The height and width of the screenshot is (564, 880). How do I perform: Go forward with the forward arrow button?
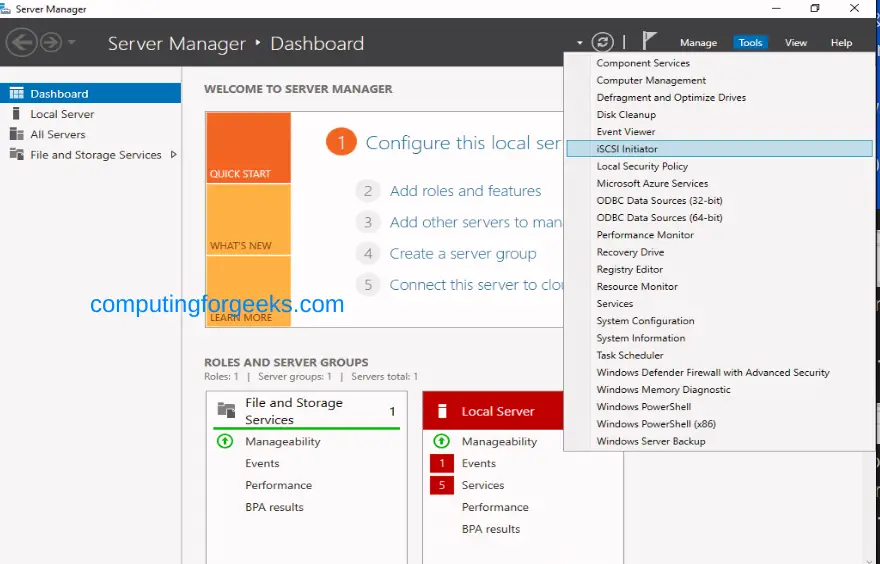pos(51,42)
